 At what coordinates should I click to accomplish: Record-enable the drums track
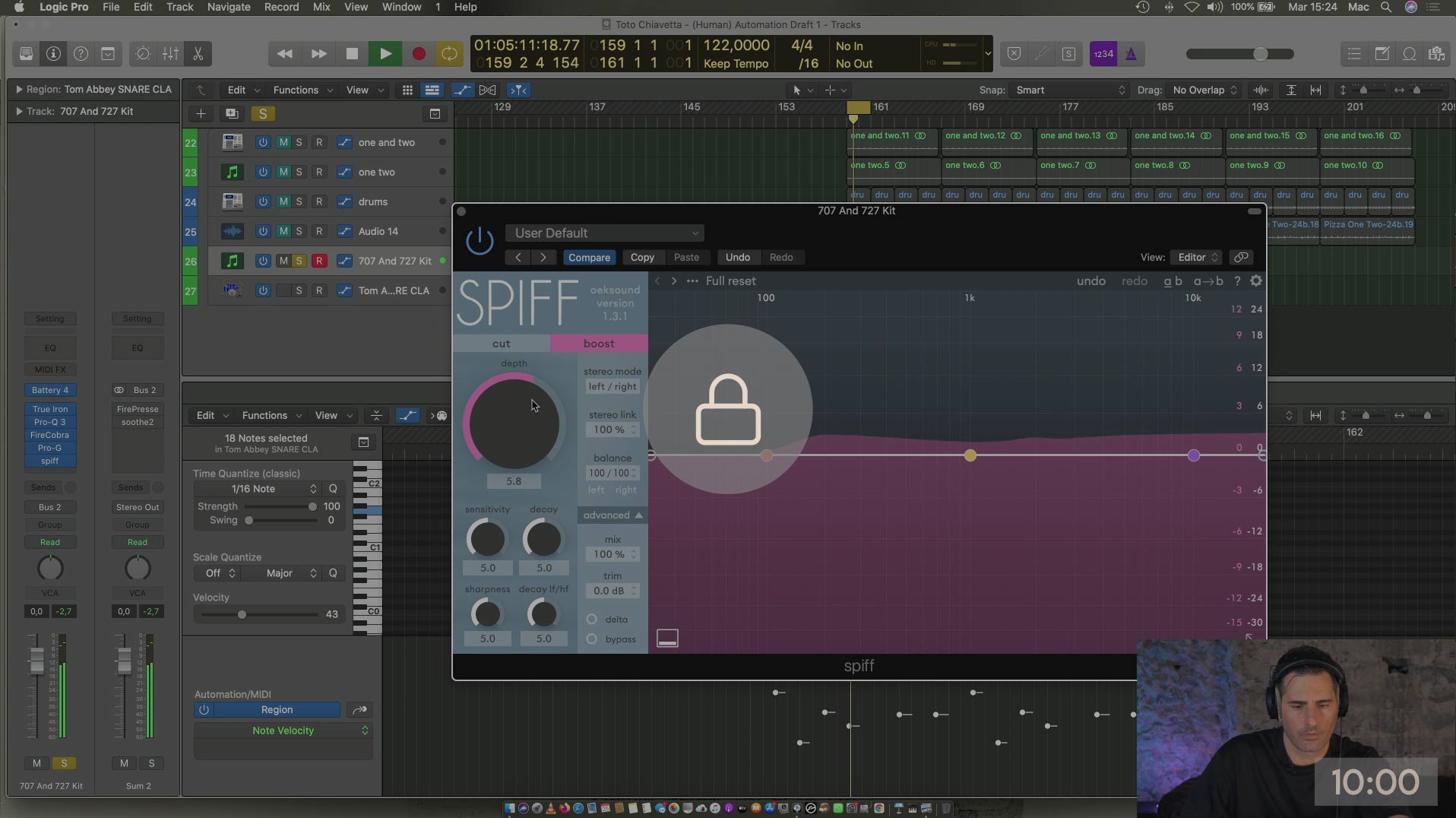[x=319, y=201]
